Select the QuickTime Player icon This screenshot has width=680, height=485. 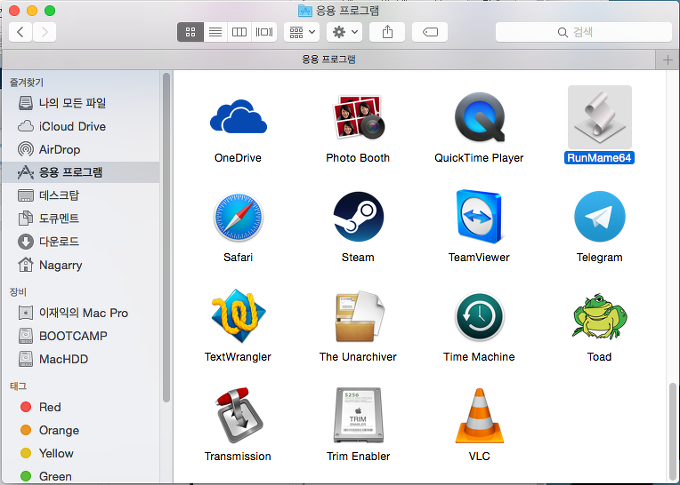479,117
